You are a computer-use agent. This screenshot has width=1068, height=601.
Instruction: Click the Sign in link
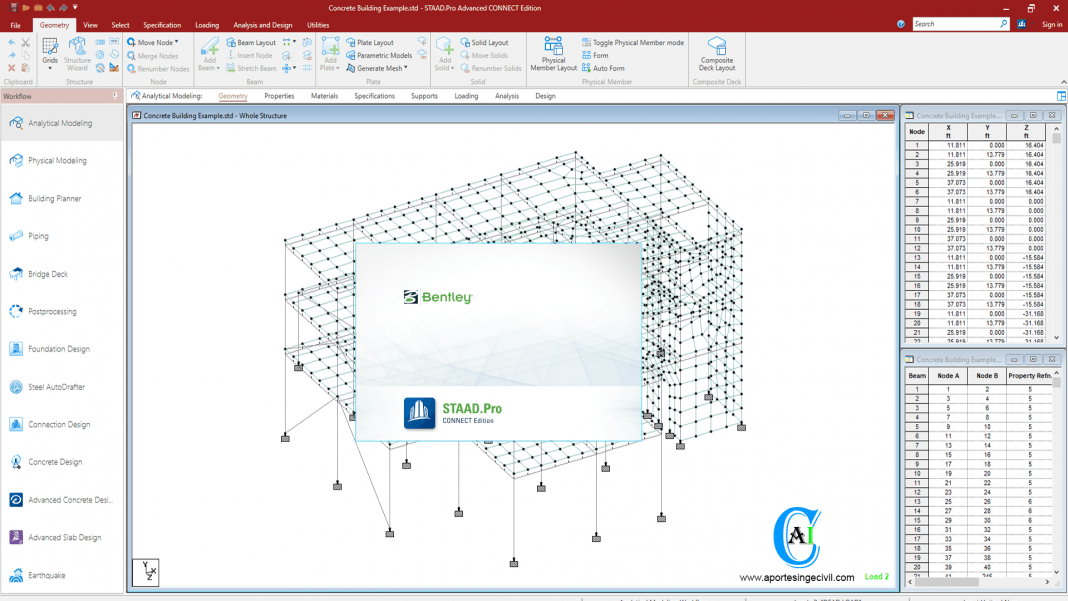click(1052, 25)
